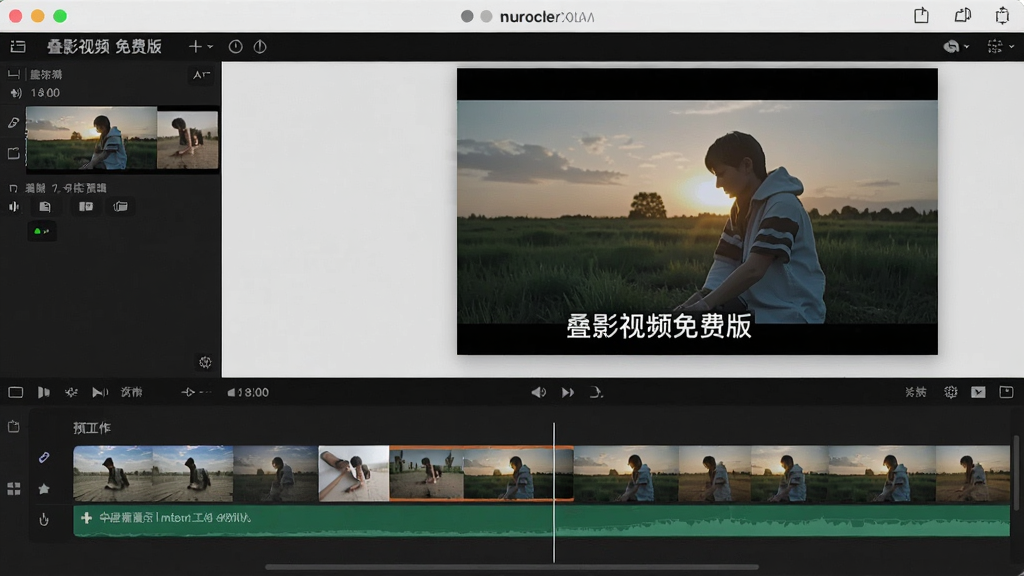This screenshot has width=1024, height=576.
Task: Click the sparkle effects icon in the timeline toolbar
Action: pyautogui.click(x=71, y=392)
